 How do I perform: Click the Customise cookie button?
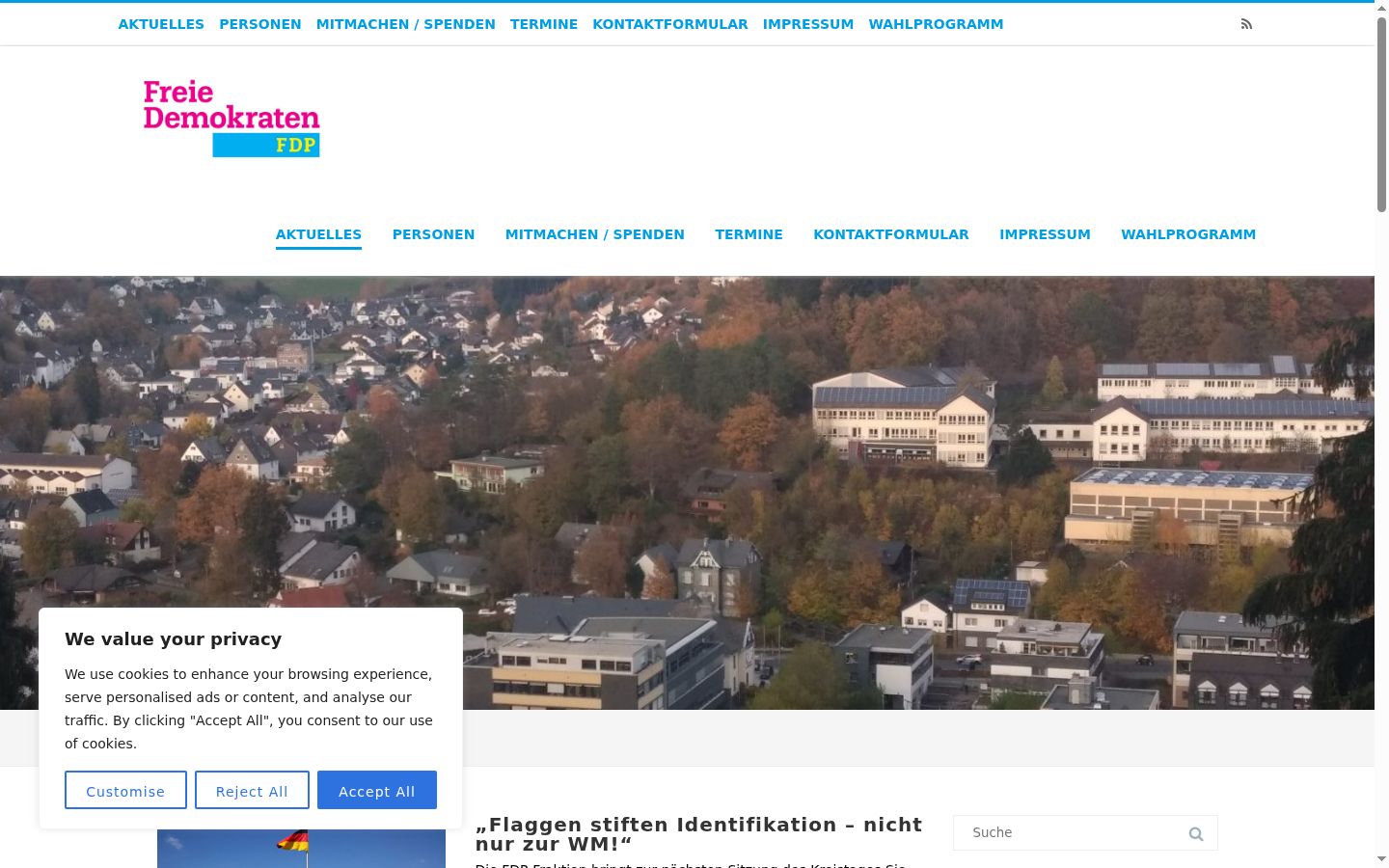click(125, 790)
